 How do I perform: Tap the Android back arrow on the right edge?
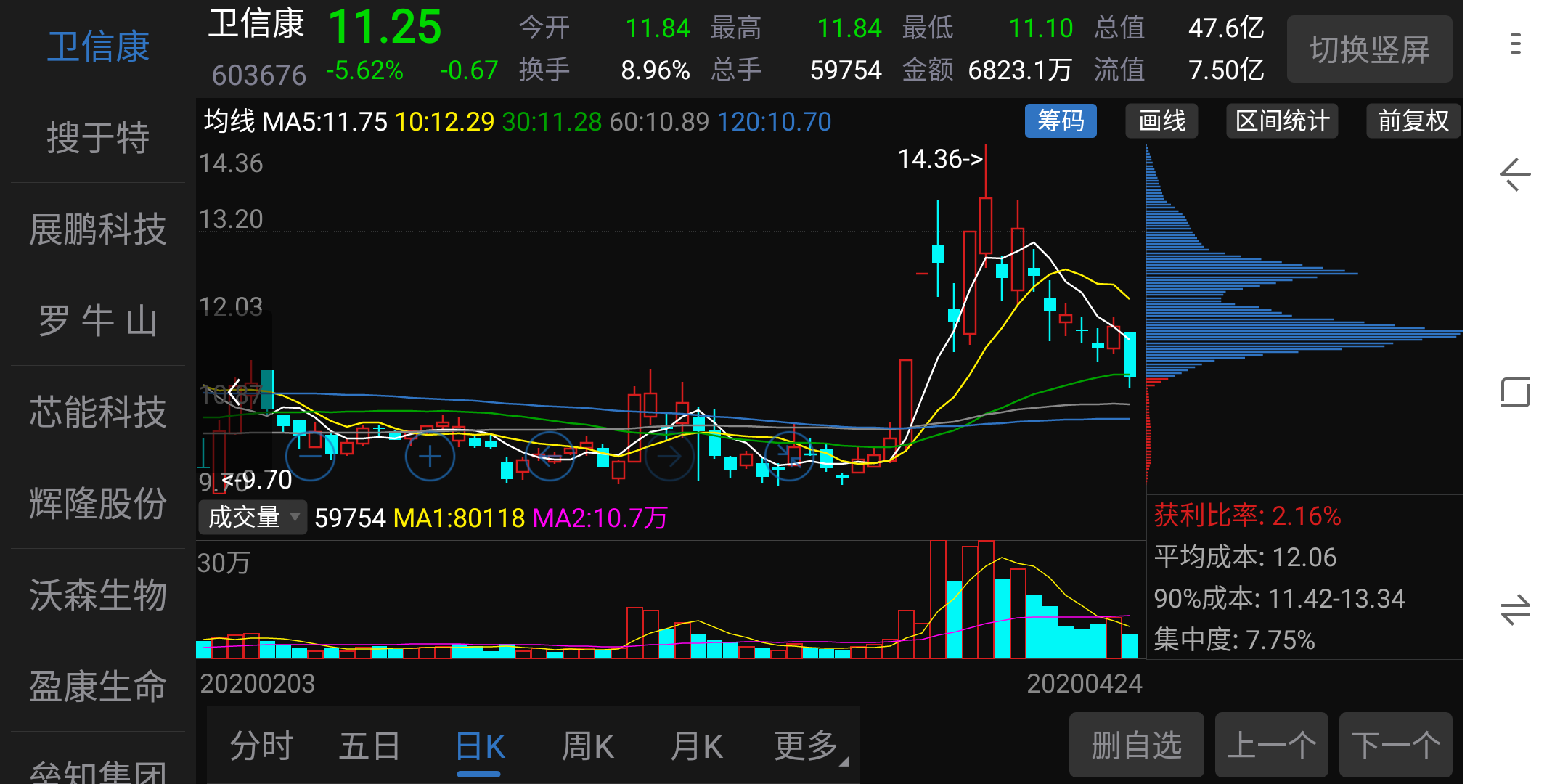[1514, 174]
